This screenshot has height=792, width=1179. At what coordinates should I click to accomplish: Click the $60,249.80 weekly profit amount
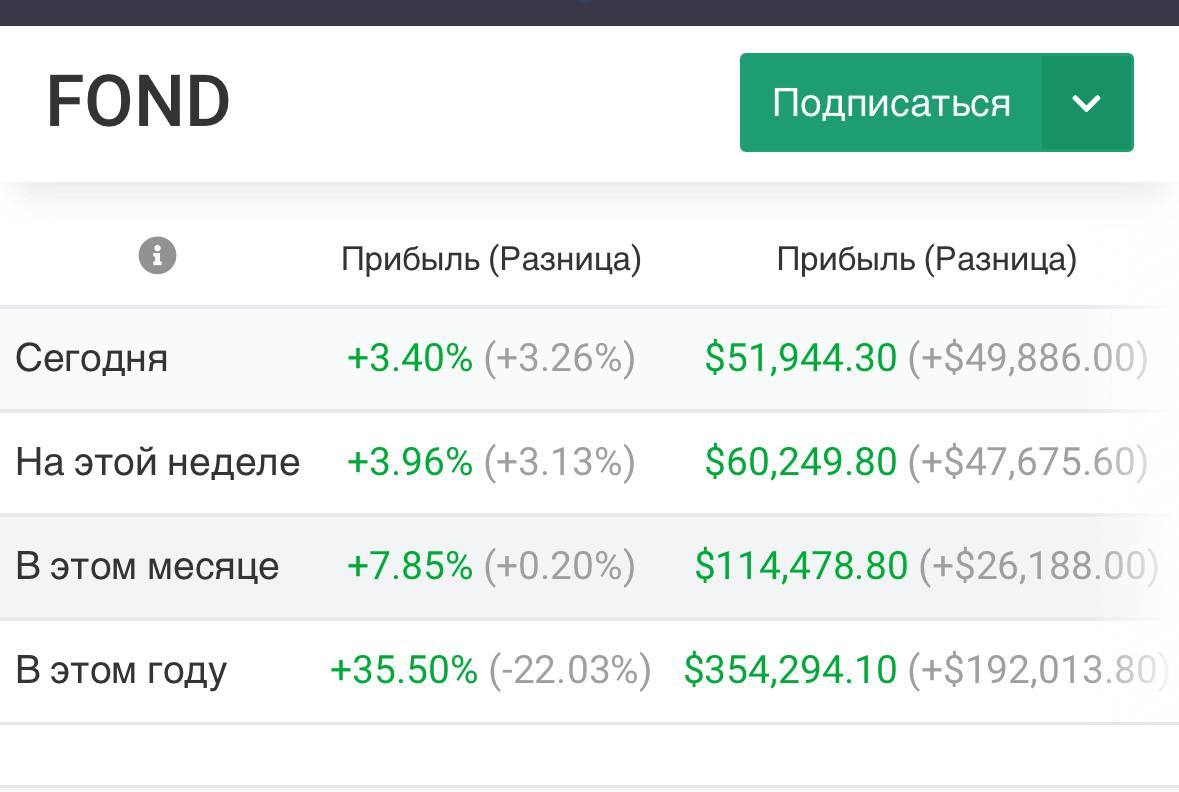click(x=801, y=462)
